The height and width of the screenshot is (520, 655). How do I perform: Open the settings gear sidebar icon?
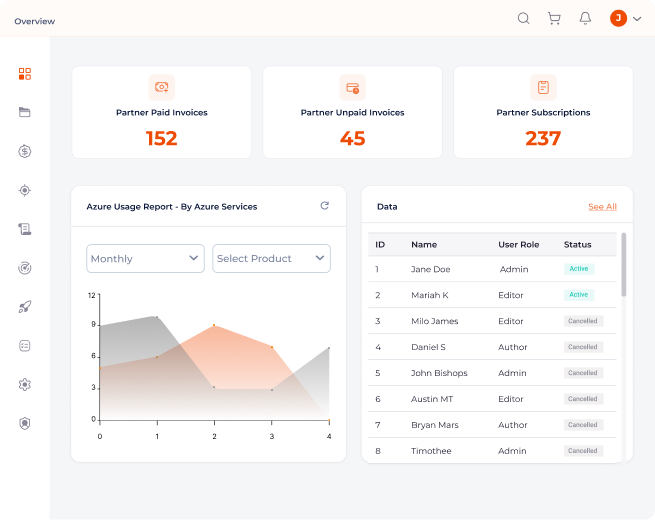click(x=25, y=384)
